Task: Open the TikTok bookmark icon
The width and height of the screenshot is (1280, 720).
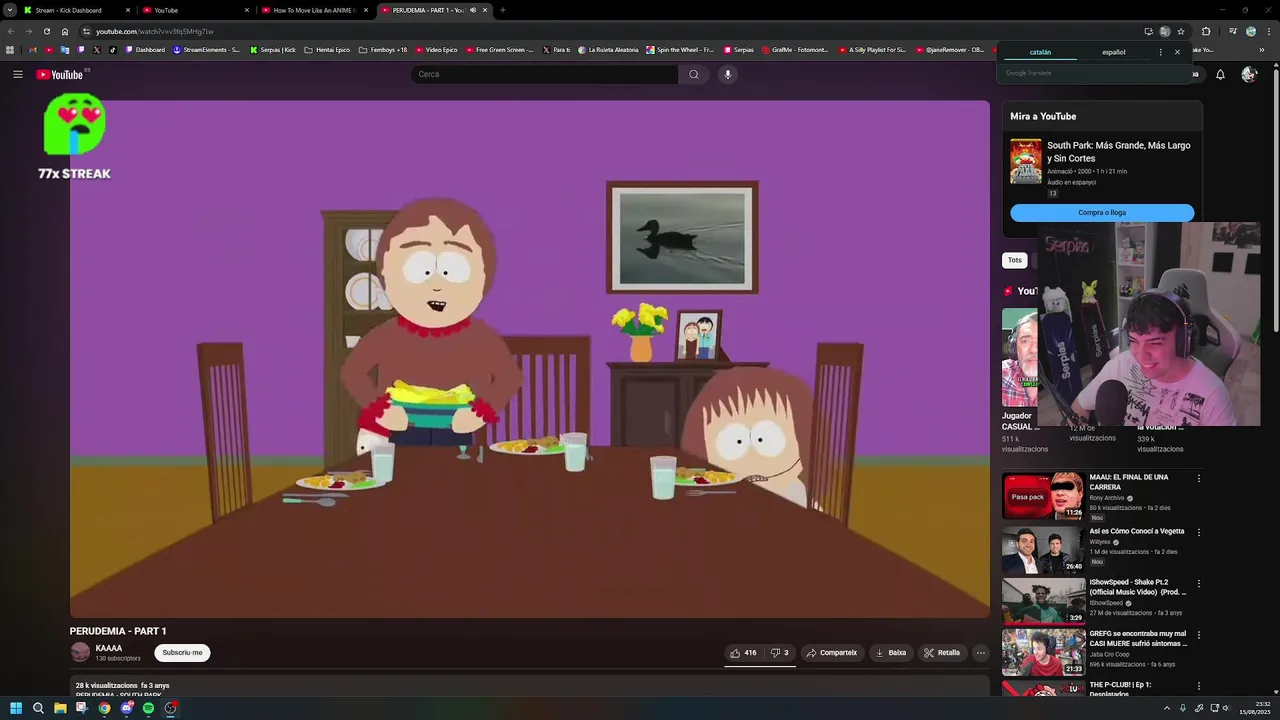Action: [x=112, y=50]
